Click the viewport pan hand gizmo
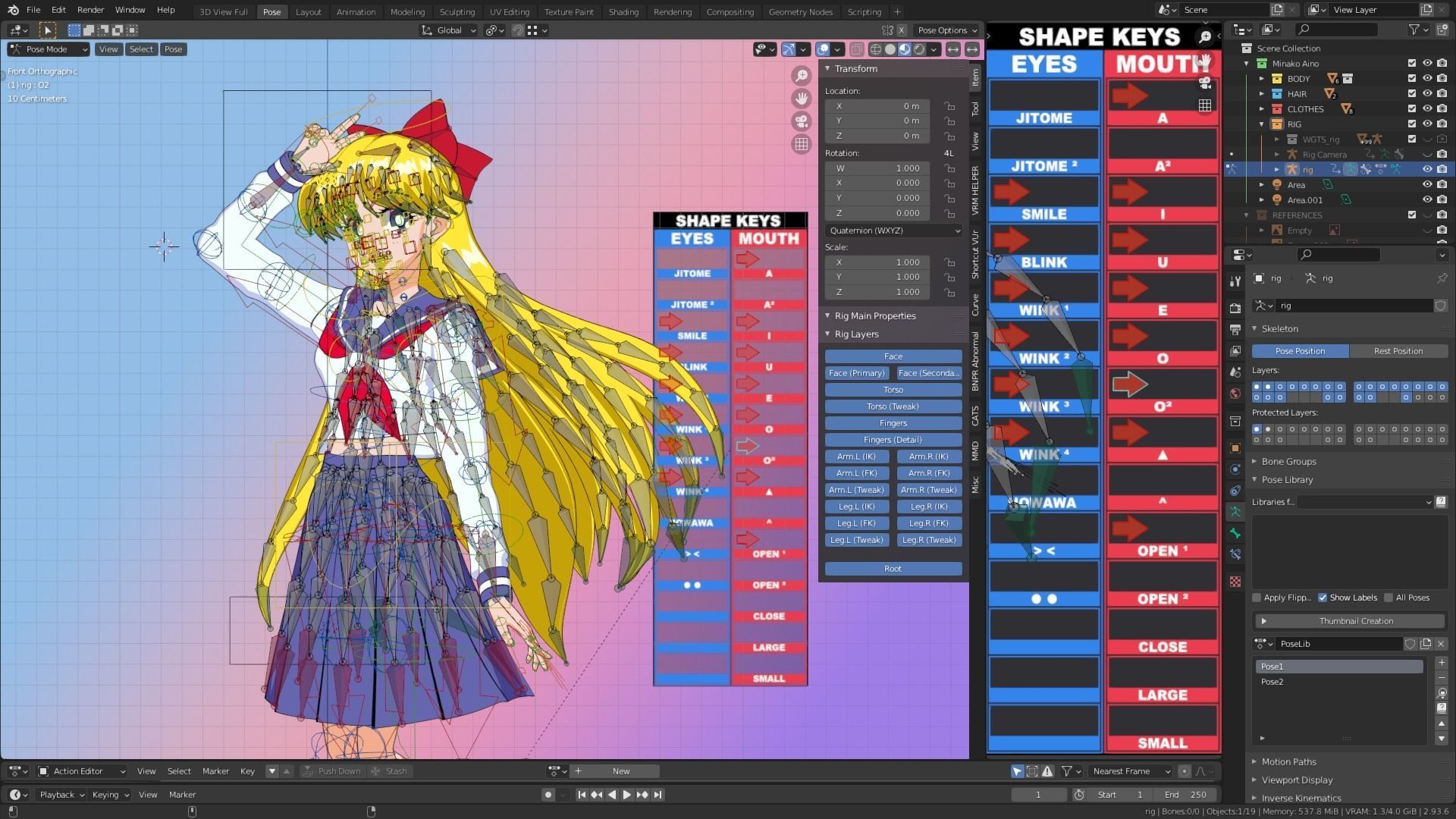This screenshot has width=1456, height=819. coord(802,99)
